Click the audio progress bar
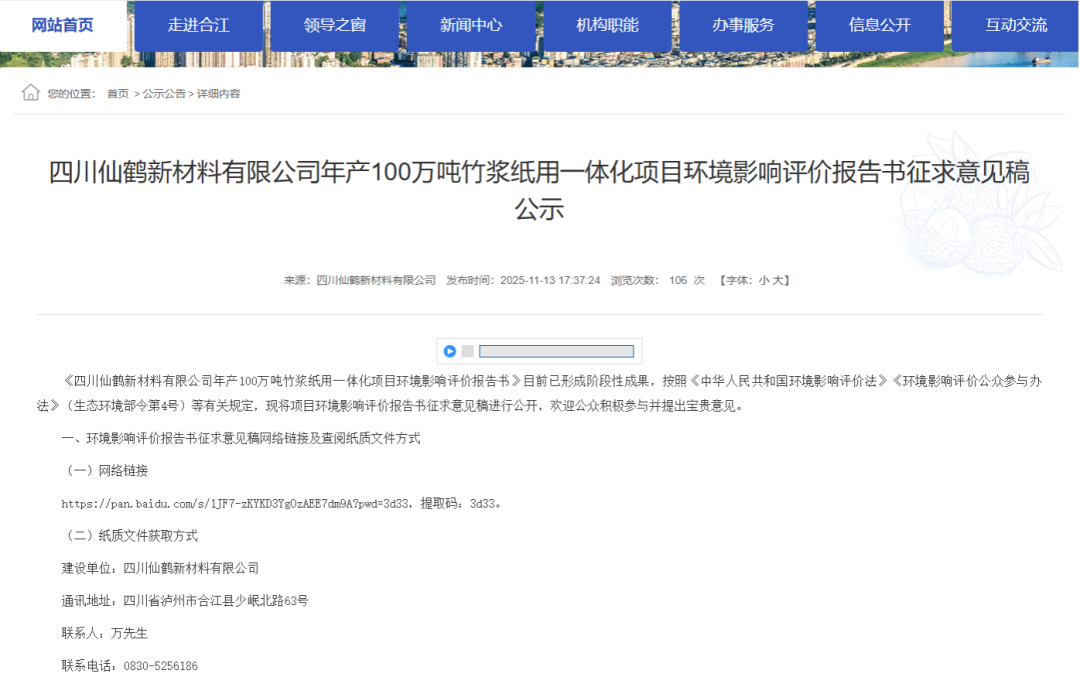 (x=556, y=351)
